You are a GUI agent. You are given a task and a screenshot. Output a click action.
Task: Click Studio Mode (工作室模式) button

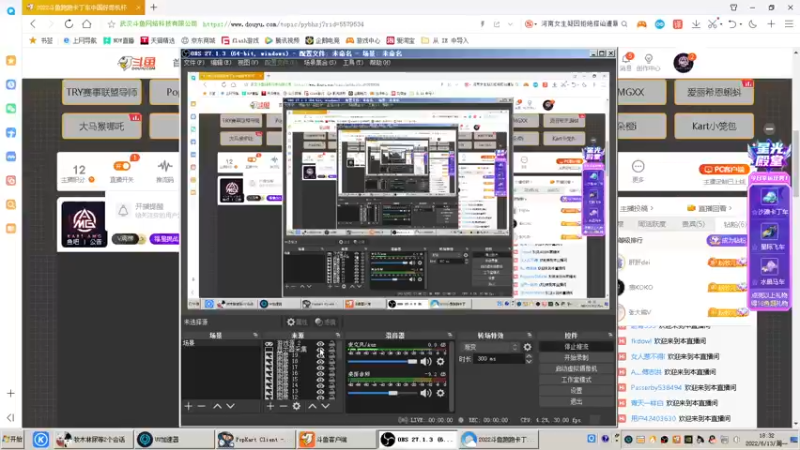coord(576,380)
